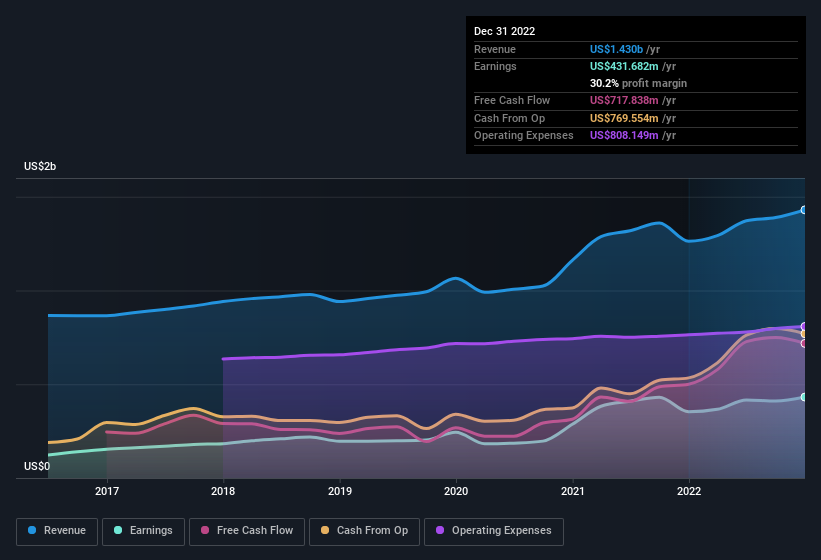
Task: Click the US$808.149m operating expenses value
Action: click(624, 136)
